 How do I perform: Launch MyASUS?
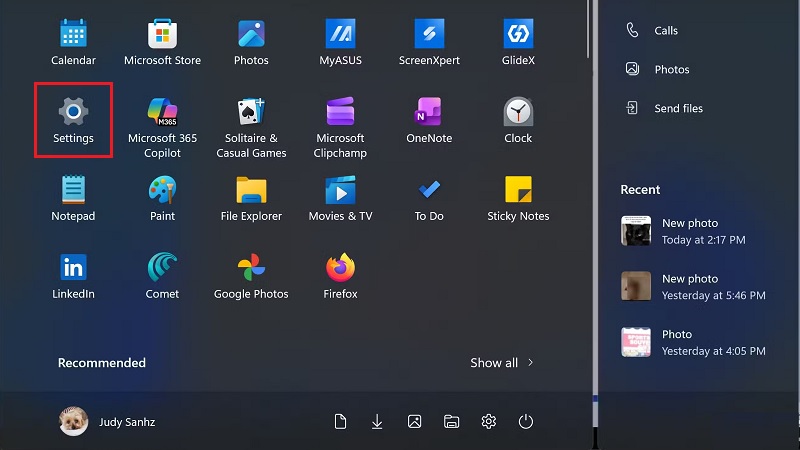[x=340, y=42]
